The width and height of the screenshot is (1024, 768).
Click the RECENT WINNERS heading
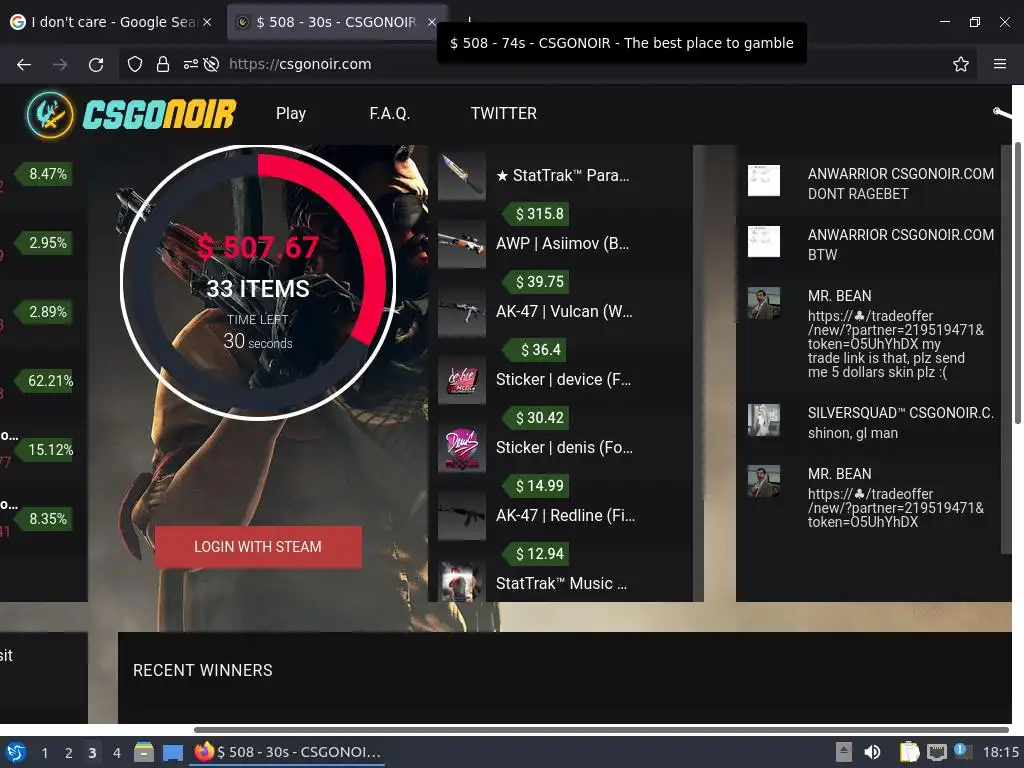tap(202, 671)
